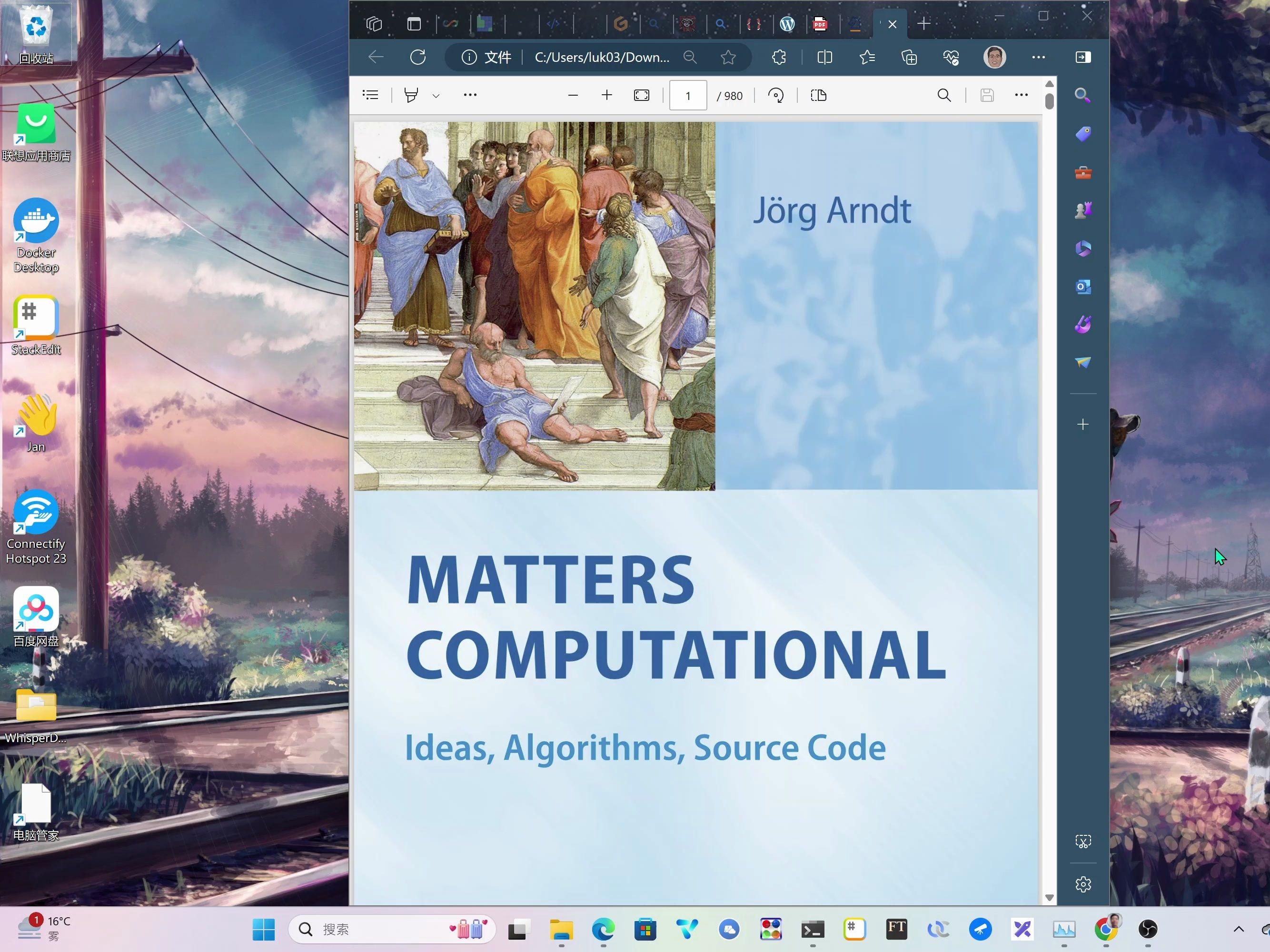Switch to the red PDF tab
The width and height of the screenshot is (1270, 952).
[x=820, y=23]
